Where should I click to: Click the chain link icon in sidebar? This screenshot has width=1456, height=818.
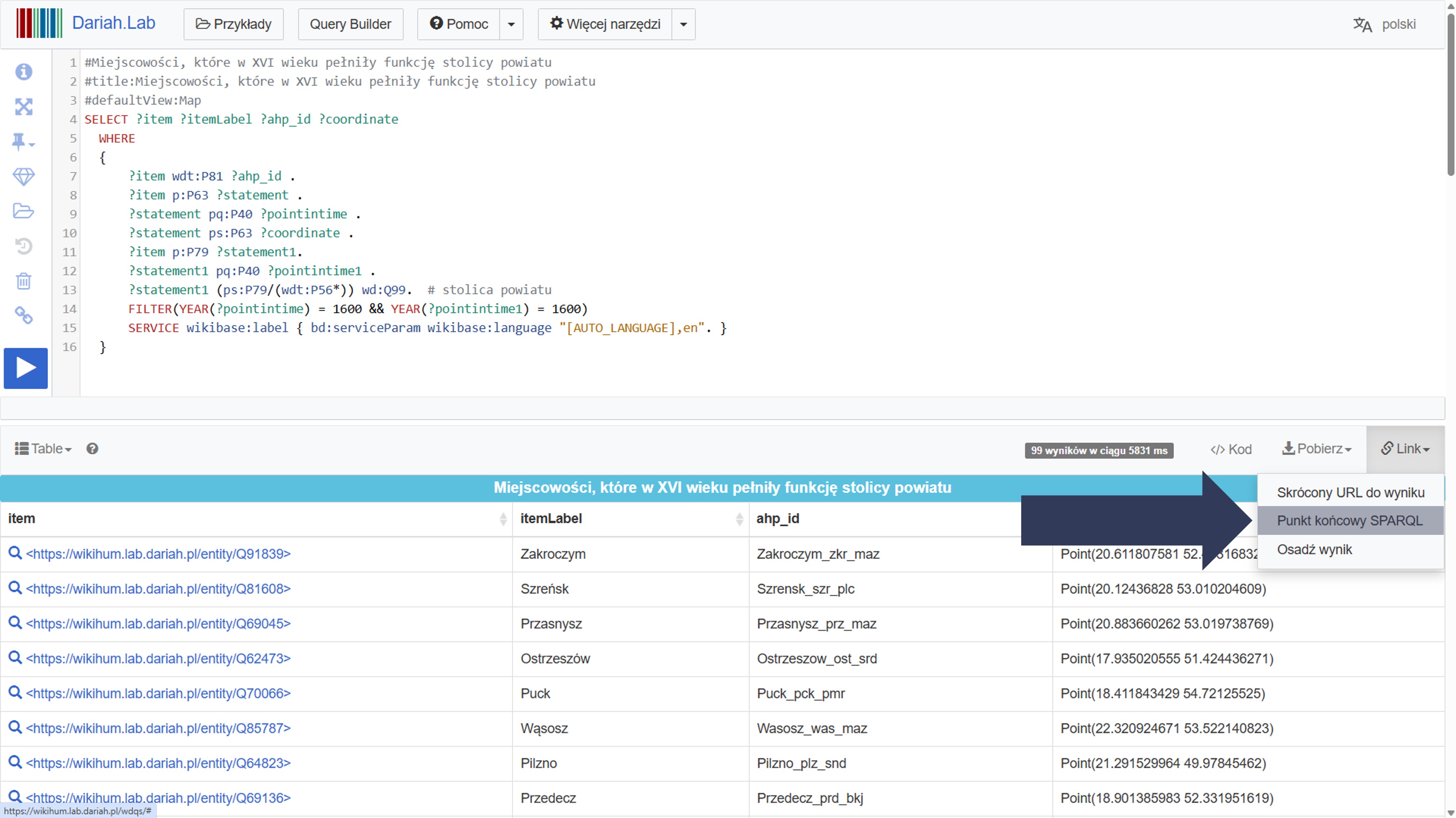pyautogui.click(x=24, y=315)
